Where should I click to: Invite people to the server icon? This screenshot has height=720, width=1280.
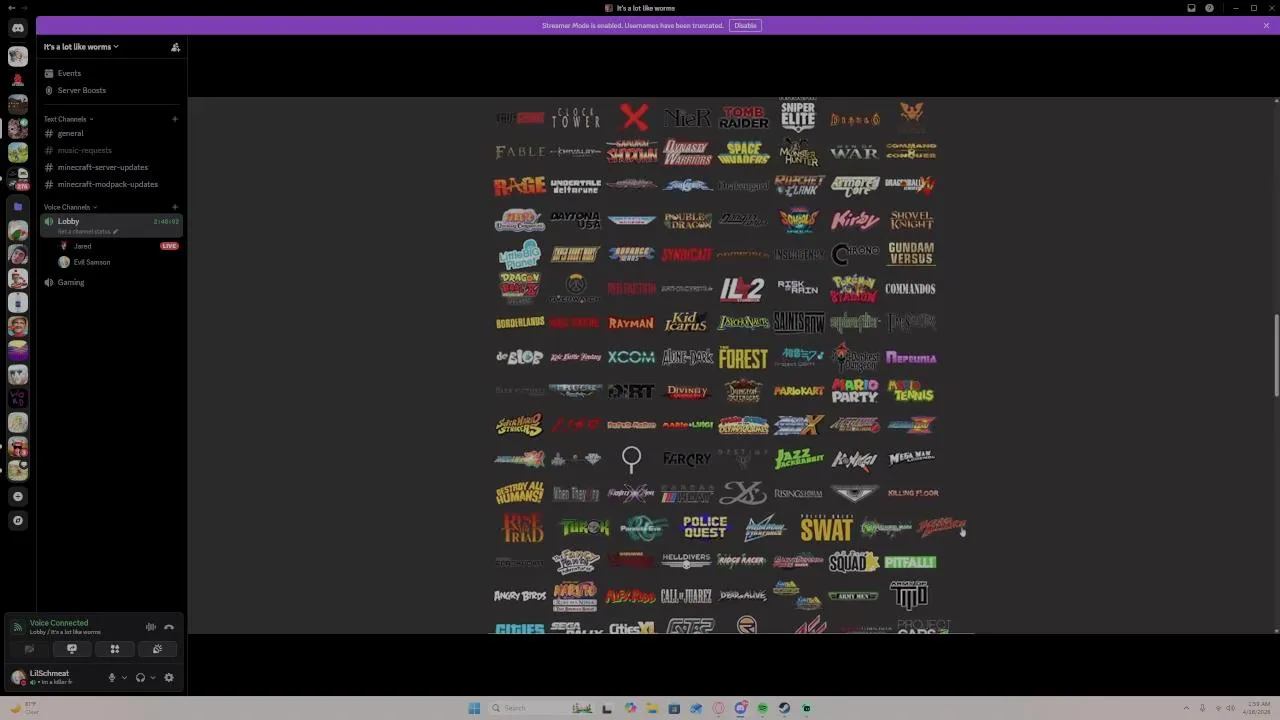[x=175, y=47]
